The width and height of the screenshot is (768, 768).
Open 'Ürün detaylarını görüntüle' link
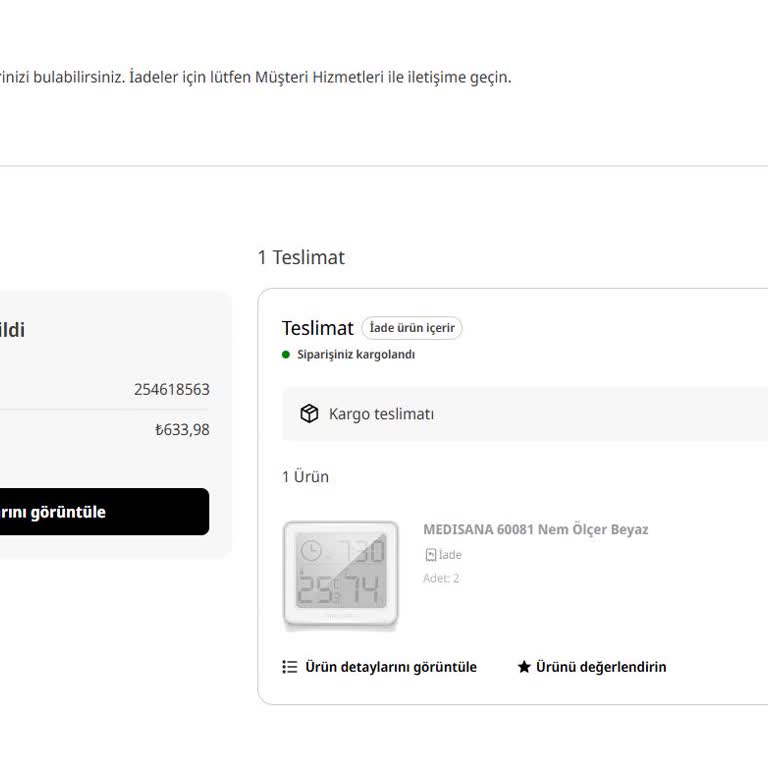pos(380,667)
